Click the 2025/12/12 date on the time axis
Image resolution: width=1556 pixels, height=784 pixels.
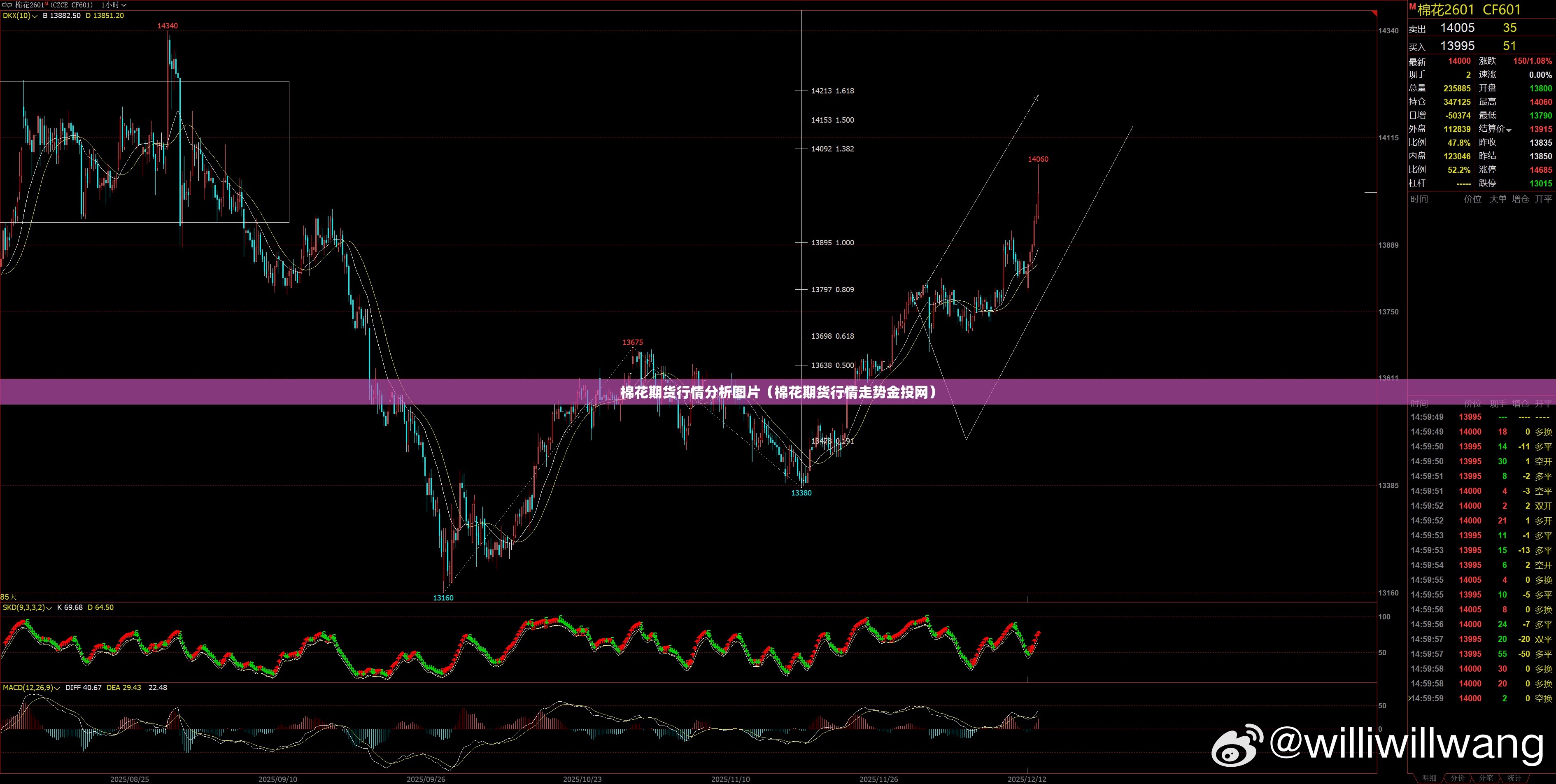pyautogui.click(x=1027, y=779)
